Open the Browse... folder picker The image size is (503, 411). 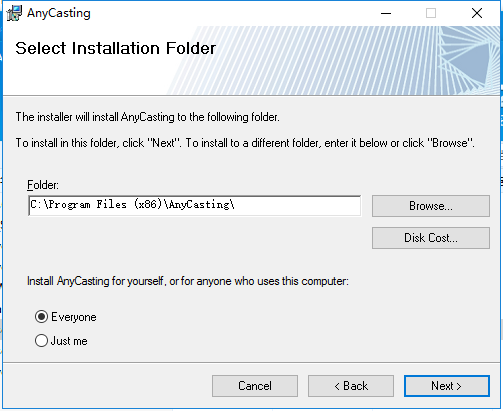pos(431,206)
